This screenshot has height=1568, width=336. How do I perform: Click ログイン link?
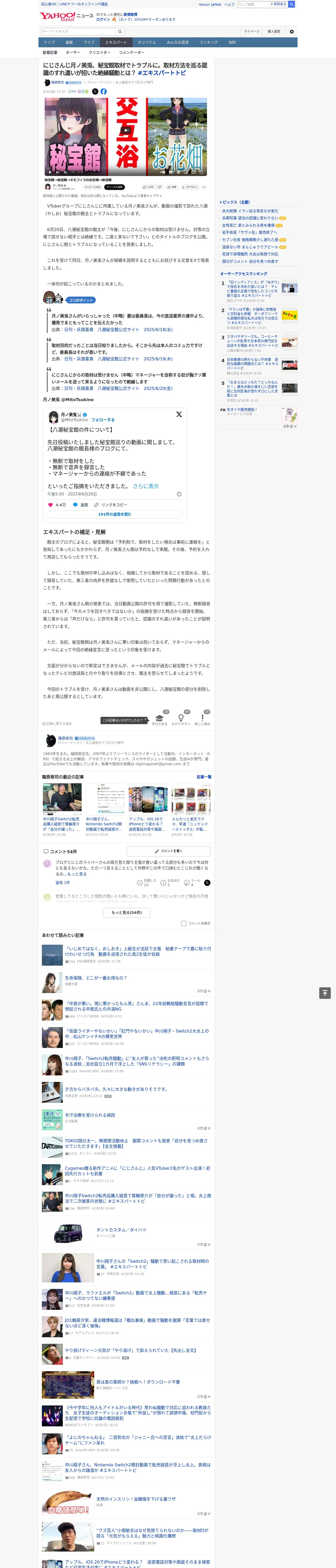click(x=103, y=20)
